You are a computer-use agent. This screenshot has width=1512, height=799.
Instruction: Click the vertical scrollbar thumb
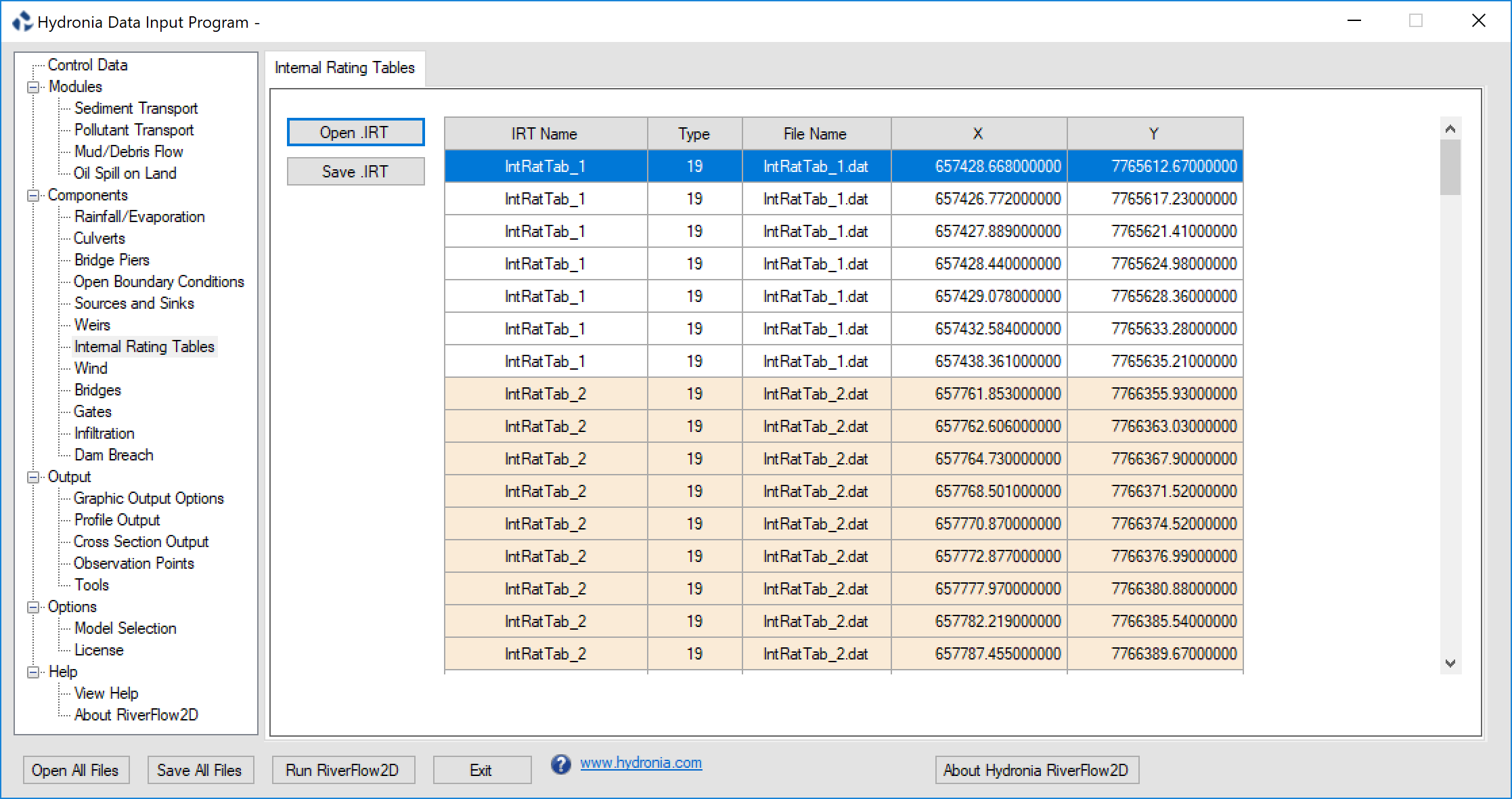point(1450,167)
